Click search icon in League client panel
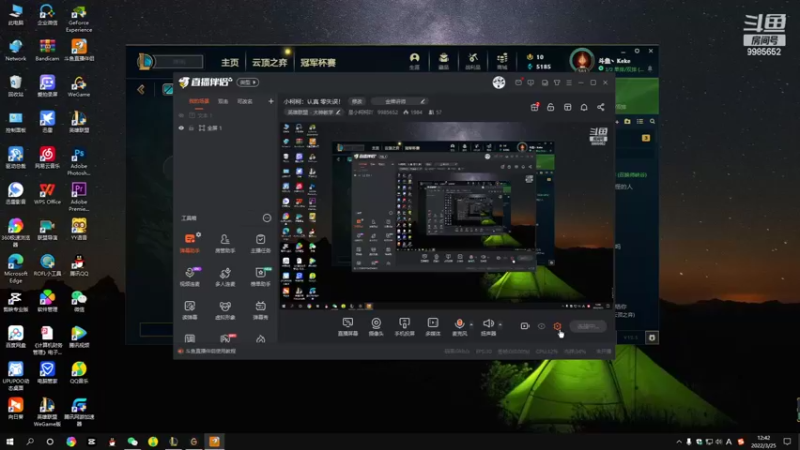The width and height of the screenshot is (800, 450). (652, 121)
